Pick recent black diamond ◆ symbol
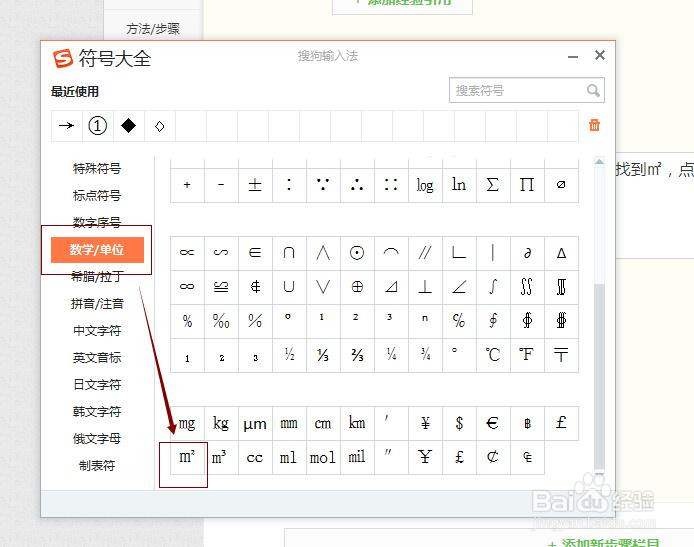Image resolution: width=694 pixels, height=547 pixels. pos(129,126)
